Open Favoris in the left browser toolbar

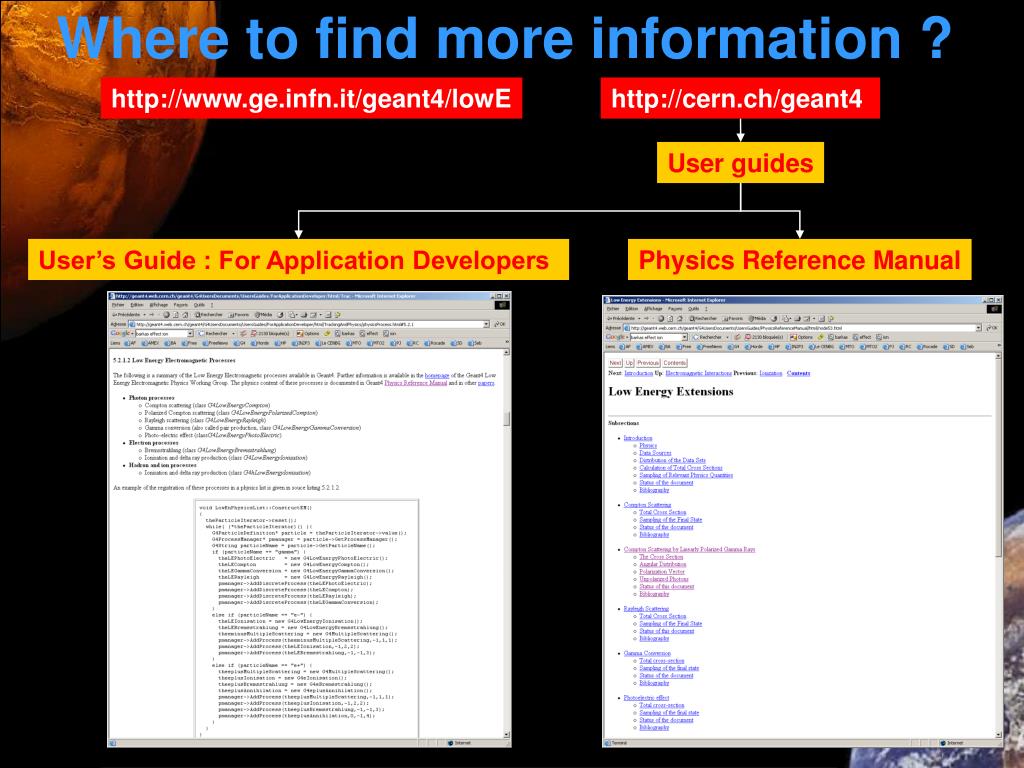click(238, 314)
